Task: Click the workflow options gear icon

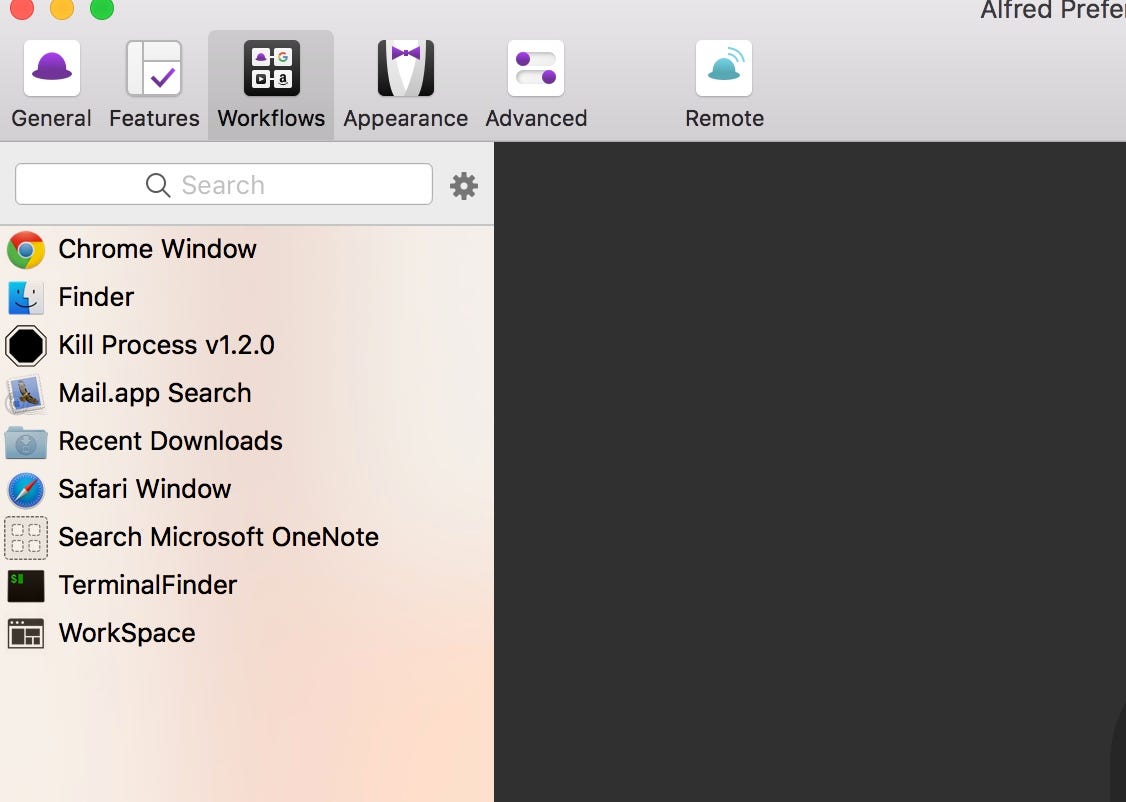Action: [464, 186]
